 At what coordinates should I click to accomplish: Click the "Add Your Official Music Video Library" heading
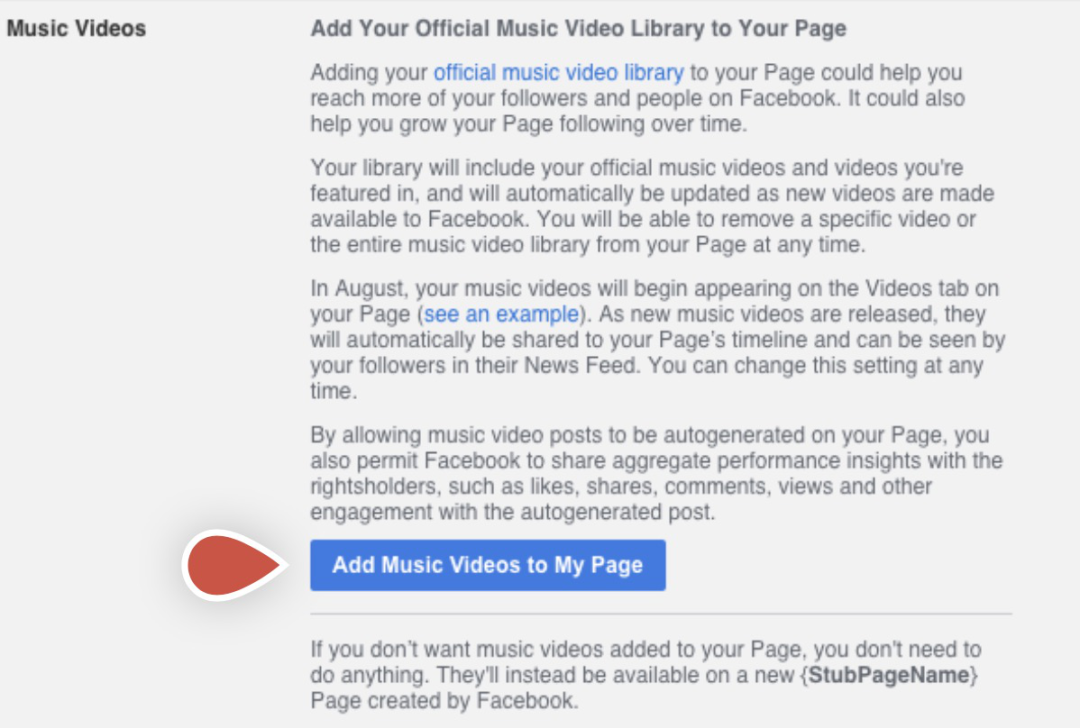[x=579, y=28]
